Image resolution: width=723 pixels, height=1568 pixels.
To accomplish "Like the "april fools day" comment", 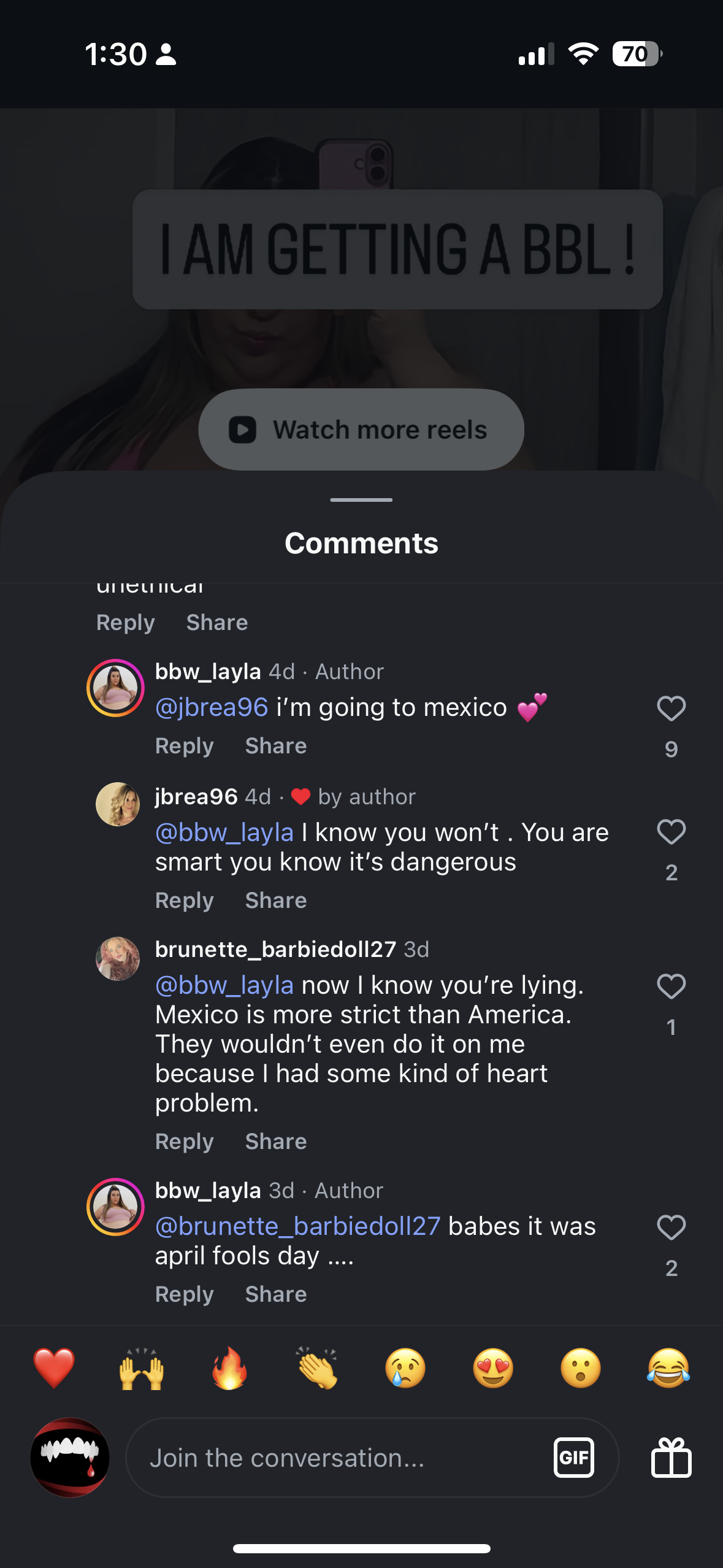I will tap(671, 1228).
